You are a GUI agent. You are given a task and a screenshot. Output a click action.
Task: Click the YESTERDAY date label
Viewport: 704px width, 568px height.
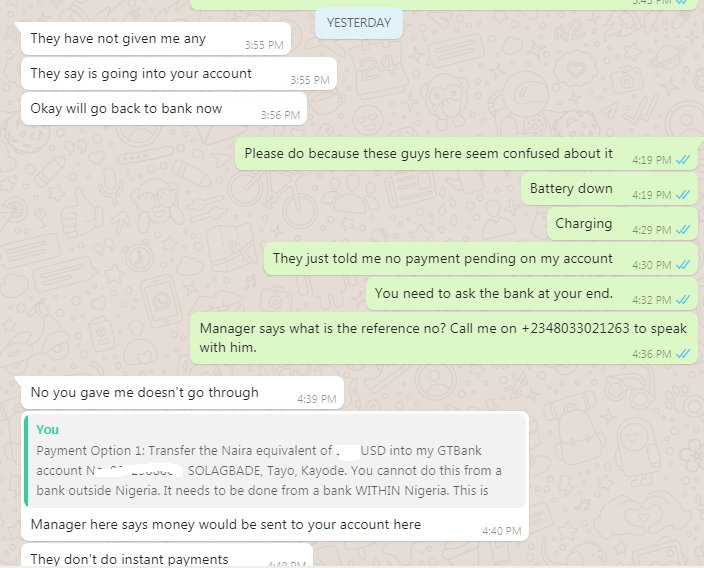tap(359, 23)
